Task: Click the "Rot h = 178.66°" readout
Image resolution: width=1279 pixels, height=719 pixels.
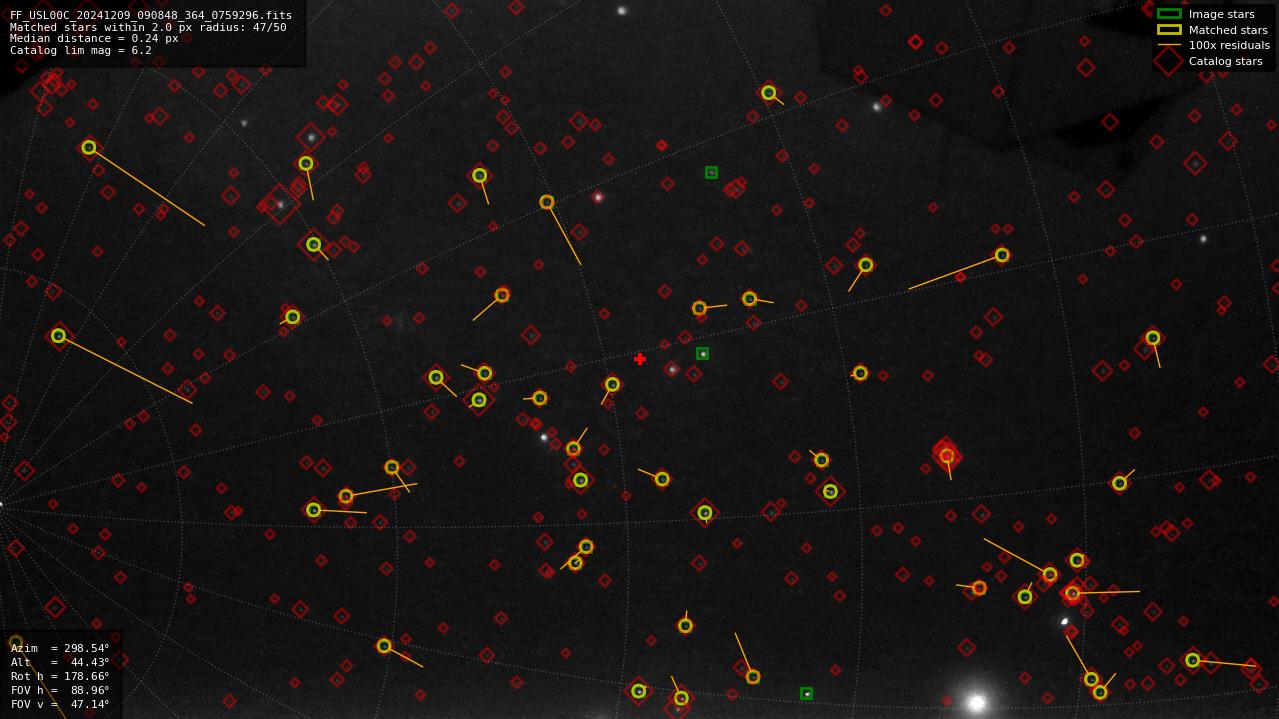Action: [x=60, y=676]
